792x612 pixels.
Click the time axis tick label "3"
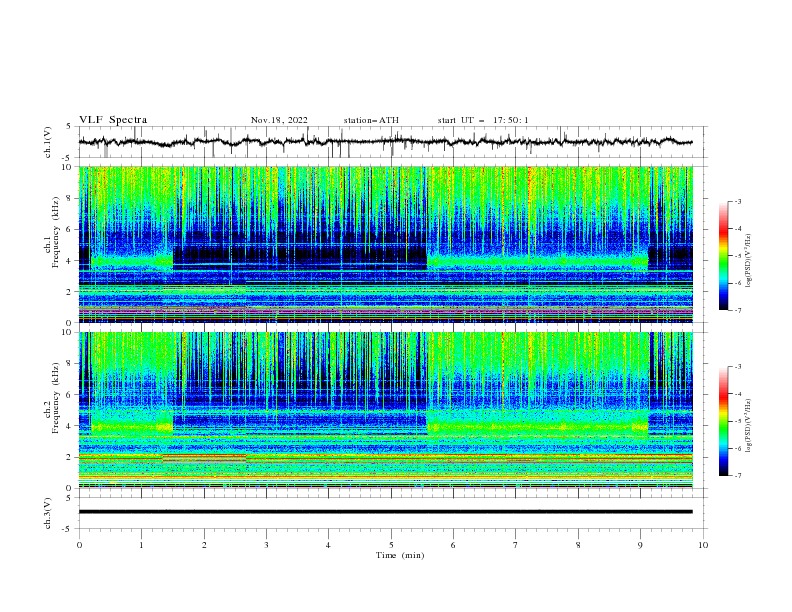click(x=266, y=545)
